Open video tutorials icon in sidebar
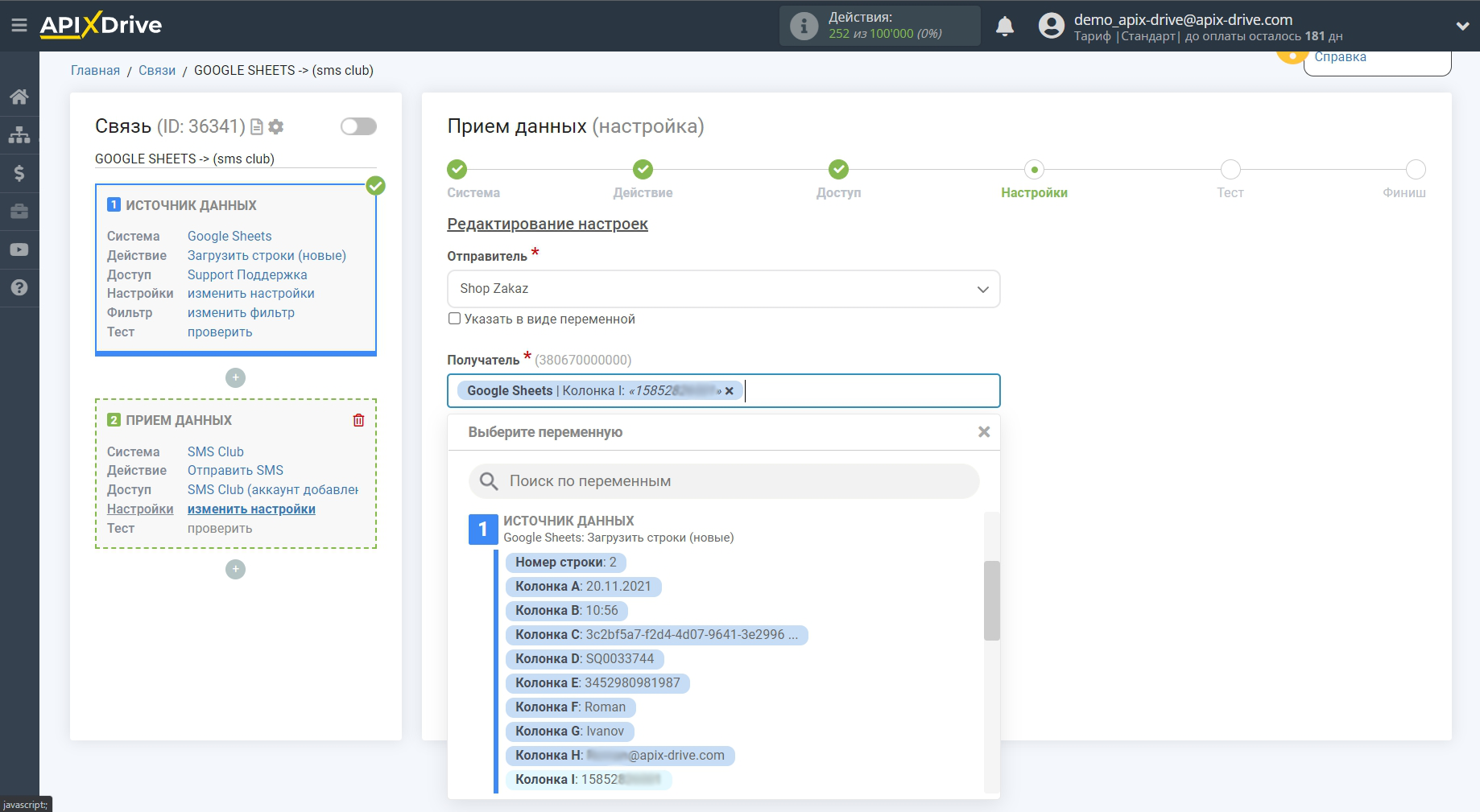 pyautogui.click(x=19, y=249)
